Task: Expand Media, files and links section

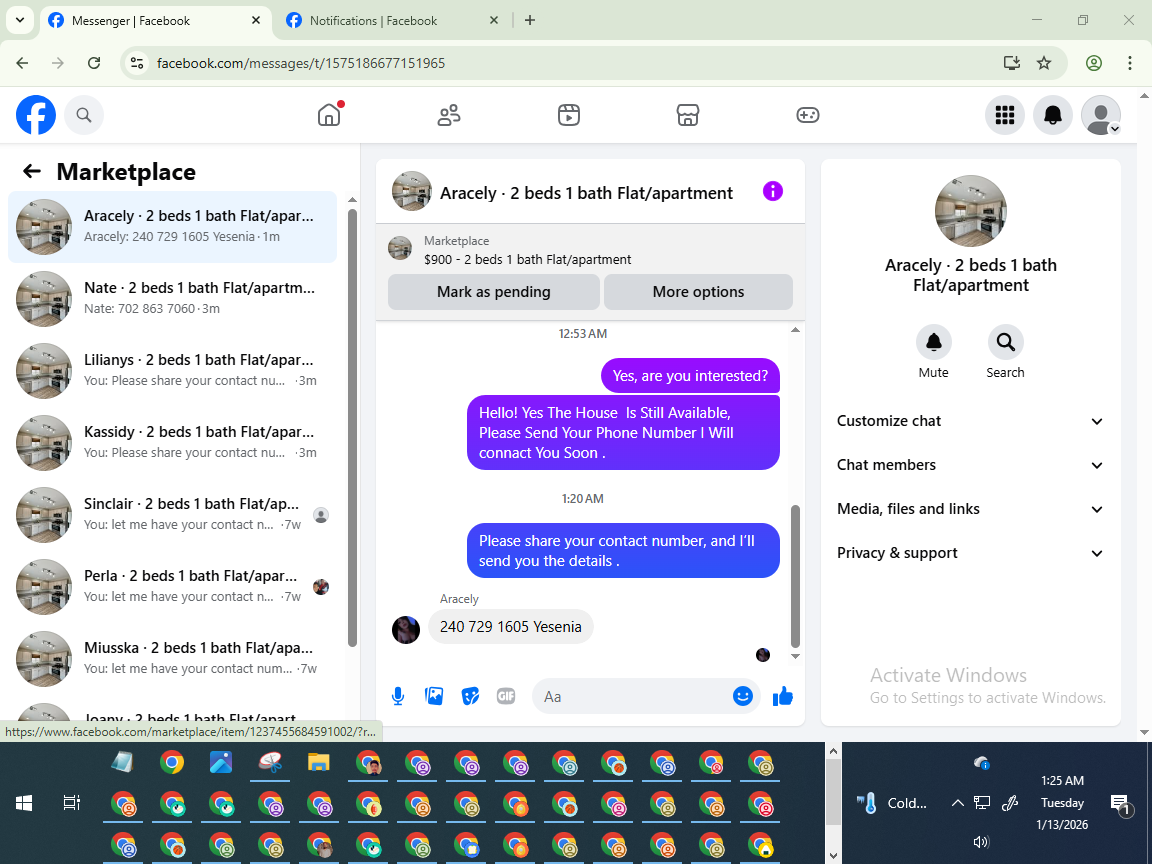Action: point(971,509)
